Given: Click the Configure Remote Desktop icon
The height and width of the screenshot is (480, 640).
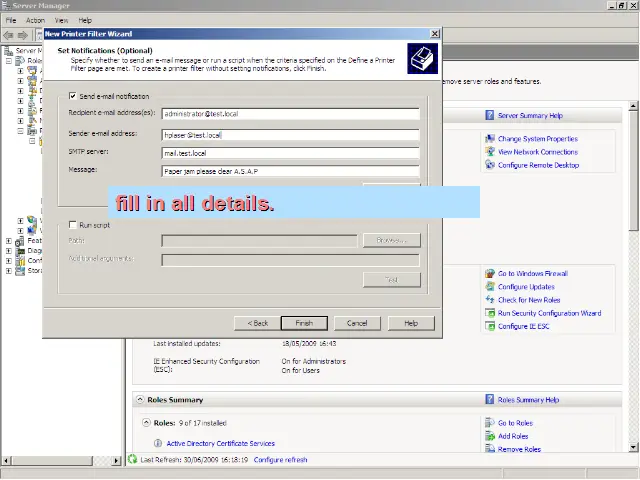Looking at the screenshot, I should pos(490,165).
